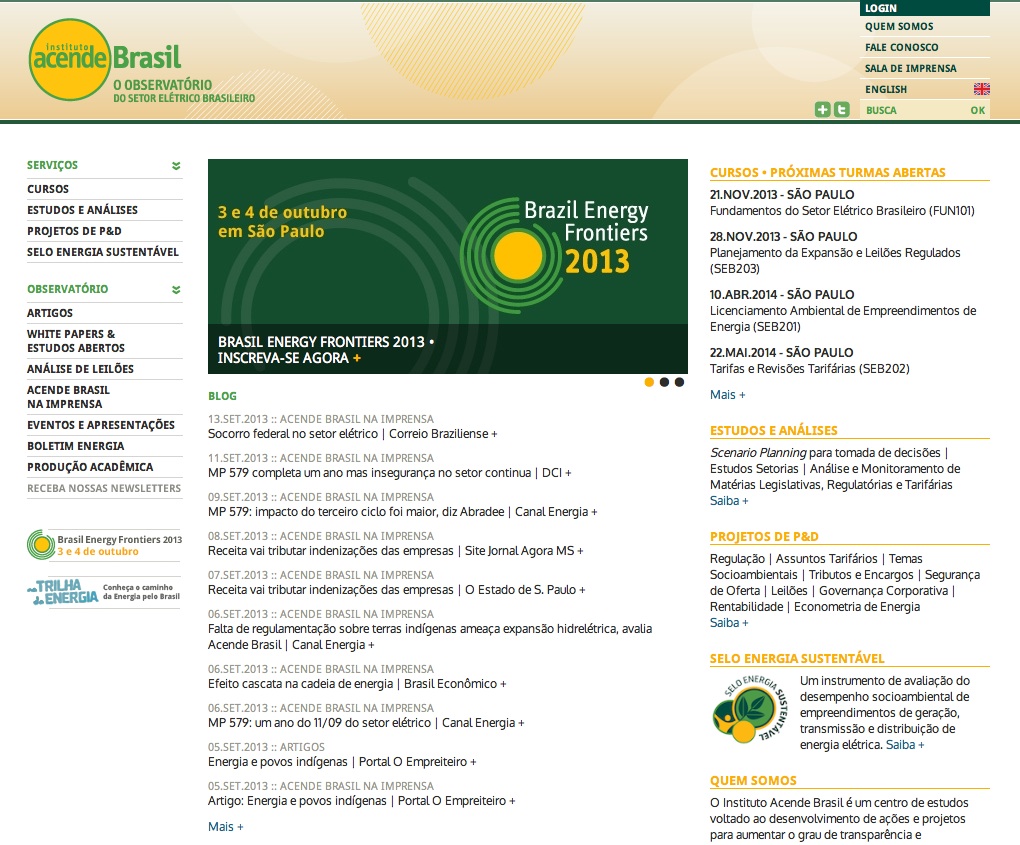Click the Selo Energia Sustentável seal image

point(751,709)
